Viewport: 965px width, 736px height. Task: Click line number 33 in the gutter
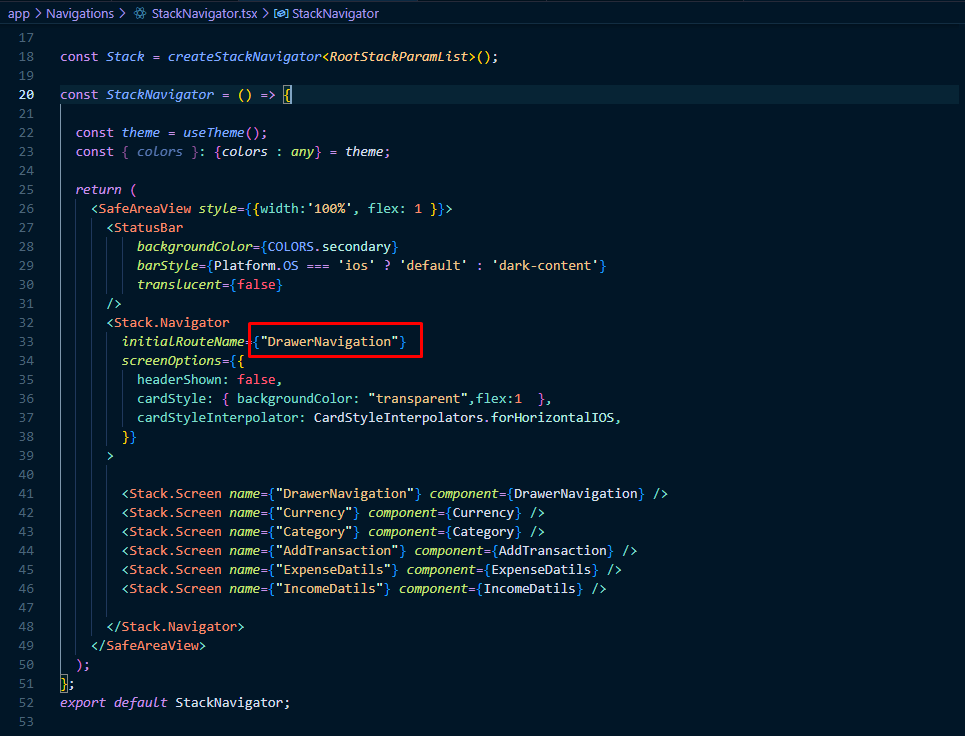point(26,342)
